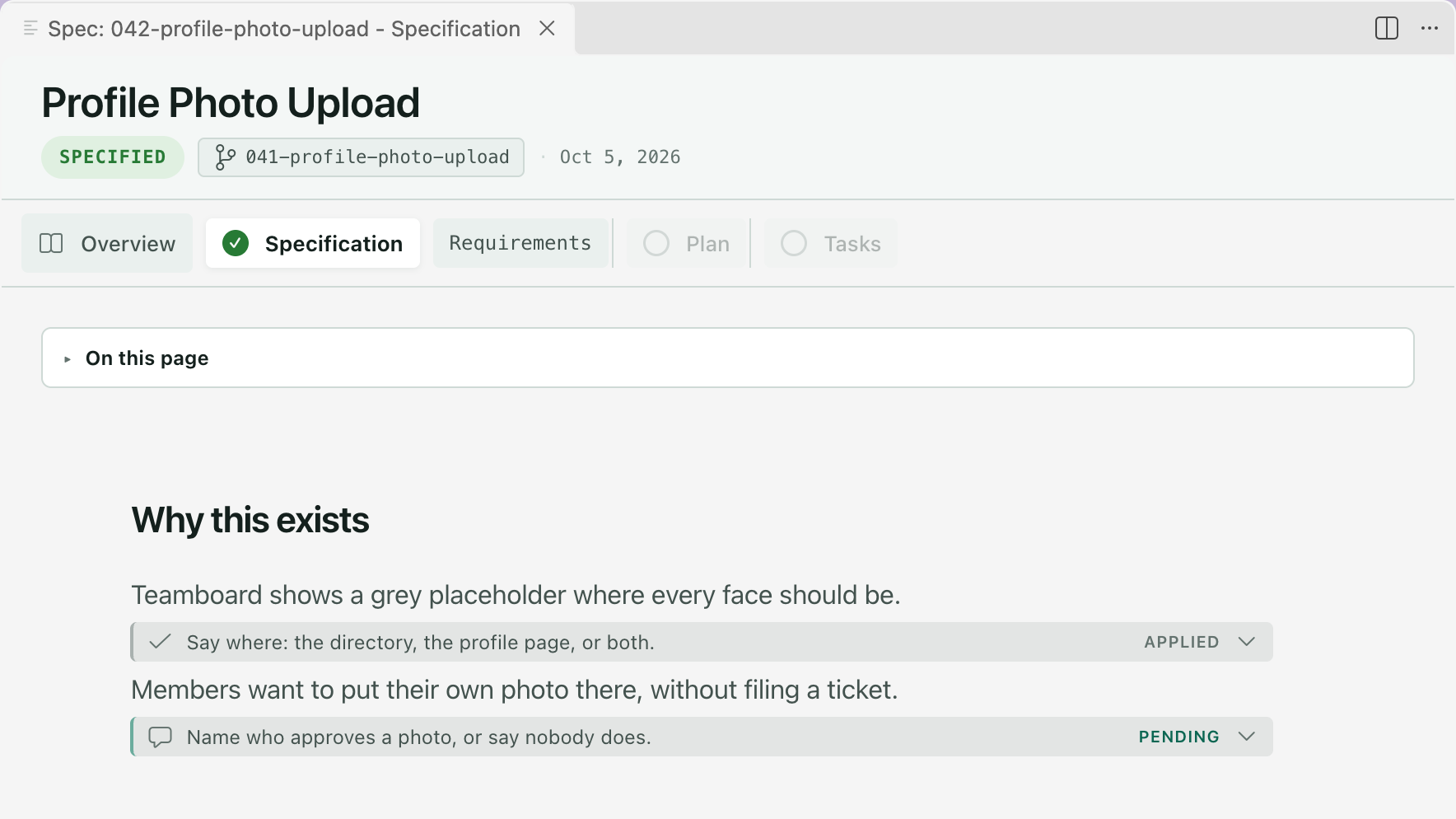
Task: Click the sentence "Teamboard shows a grey placeholder..."
Action: click(516, 595)
